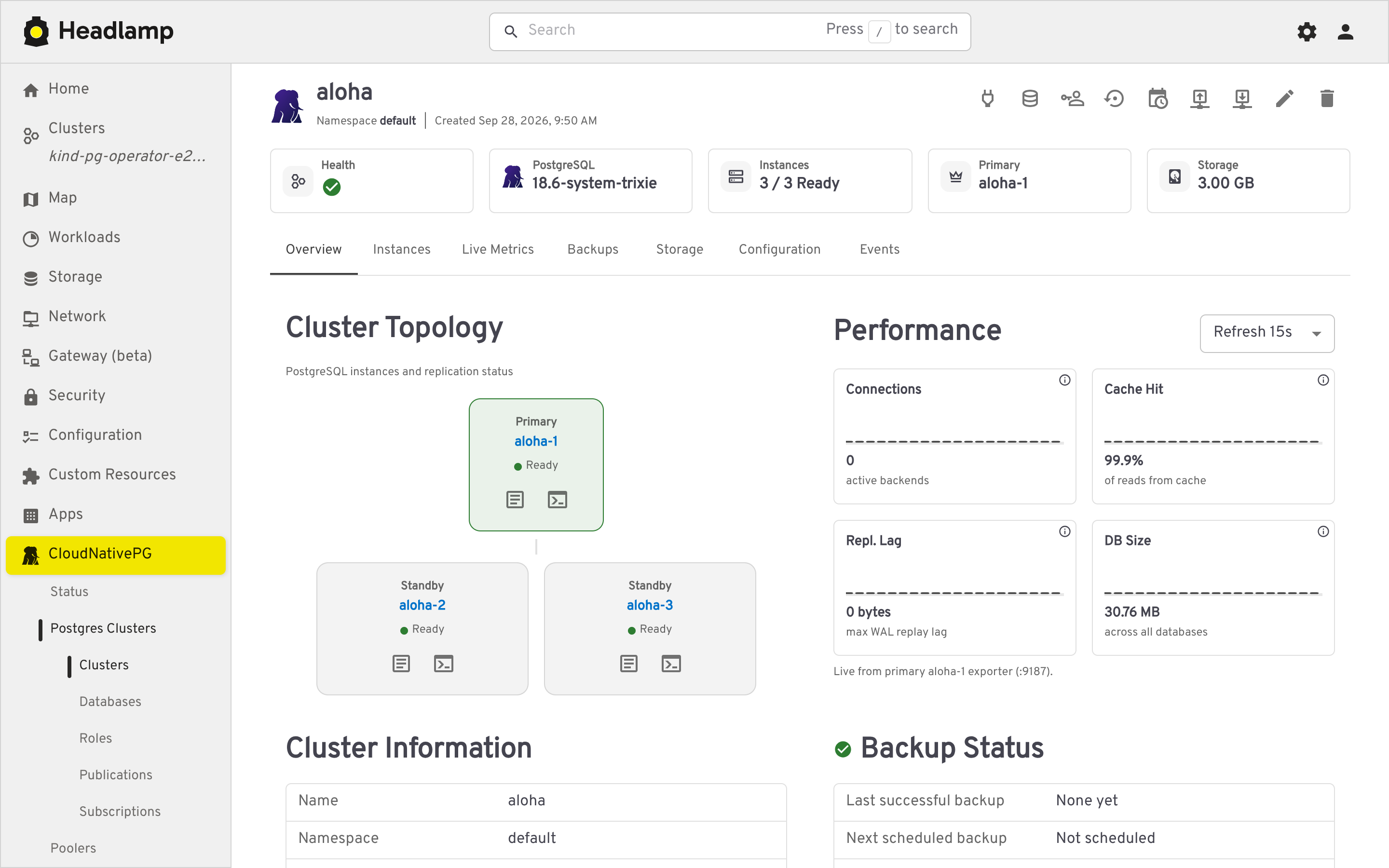Open the Refresh 15s dropdown
This screenshot has height=868, width=1389.
tap(1267, 333)
